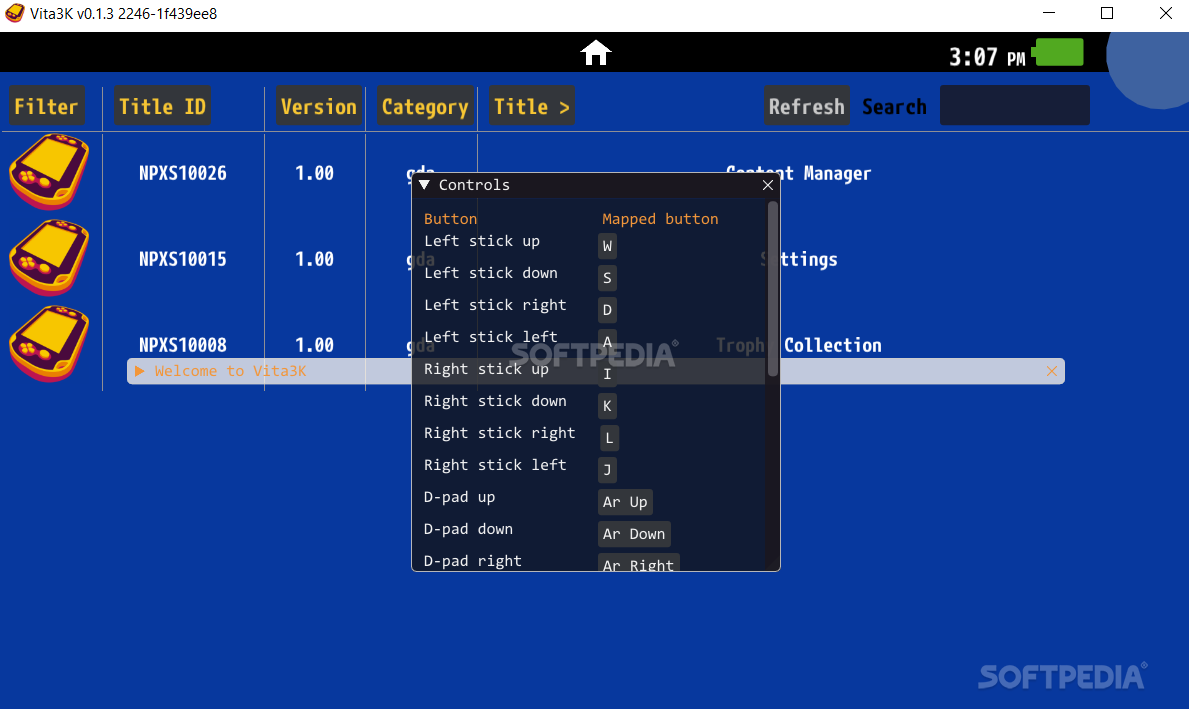Click the Mapped button column header
This screenshot has height=709, width=1189.
tap(660, 219)
